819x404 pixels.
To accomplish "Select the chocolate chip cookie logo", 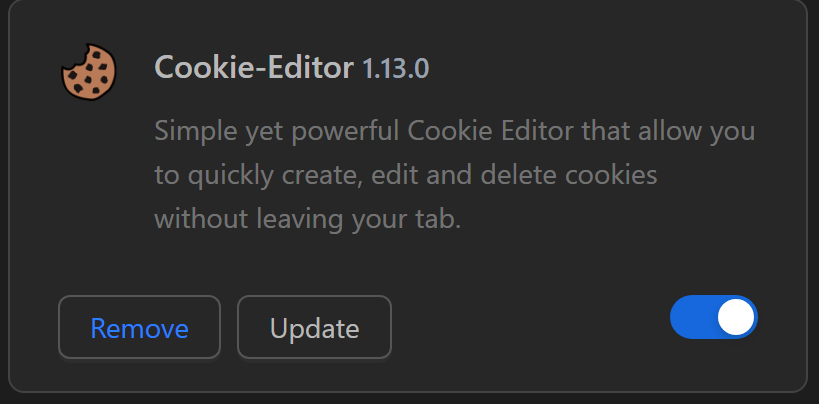I will 89,73.
